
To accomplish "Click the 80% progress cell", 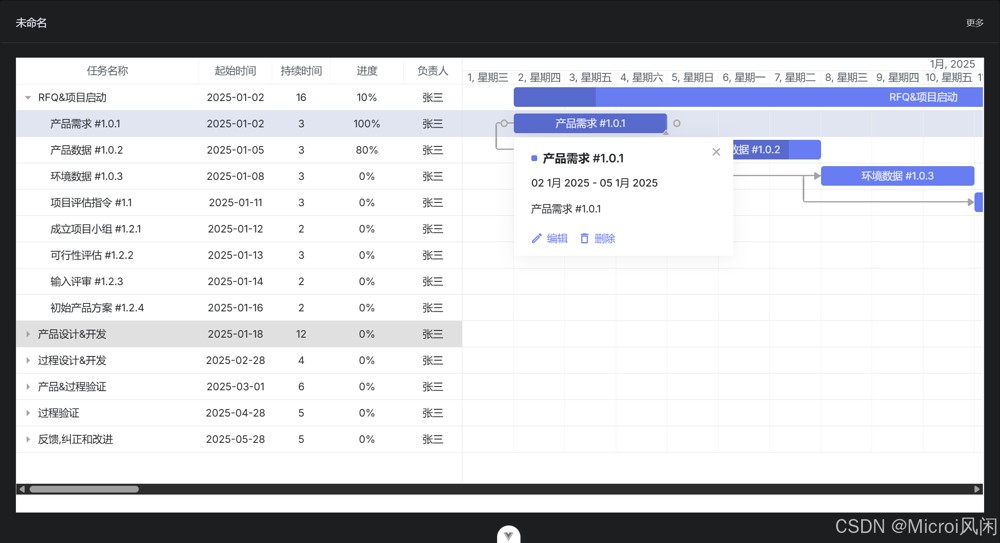I will [x=367, y=150].
